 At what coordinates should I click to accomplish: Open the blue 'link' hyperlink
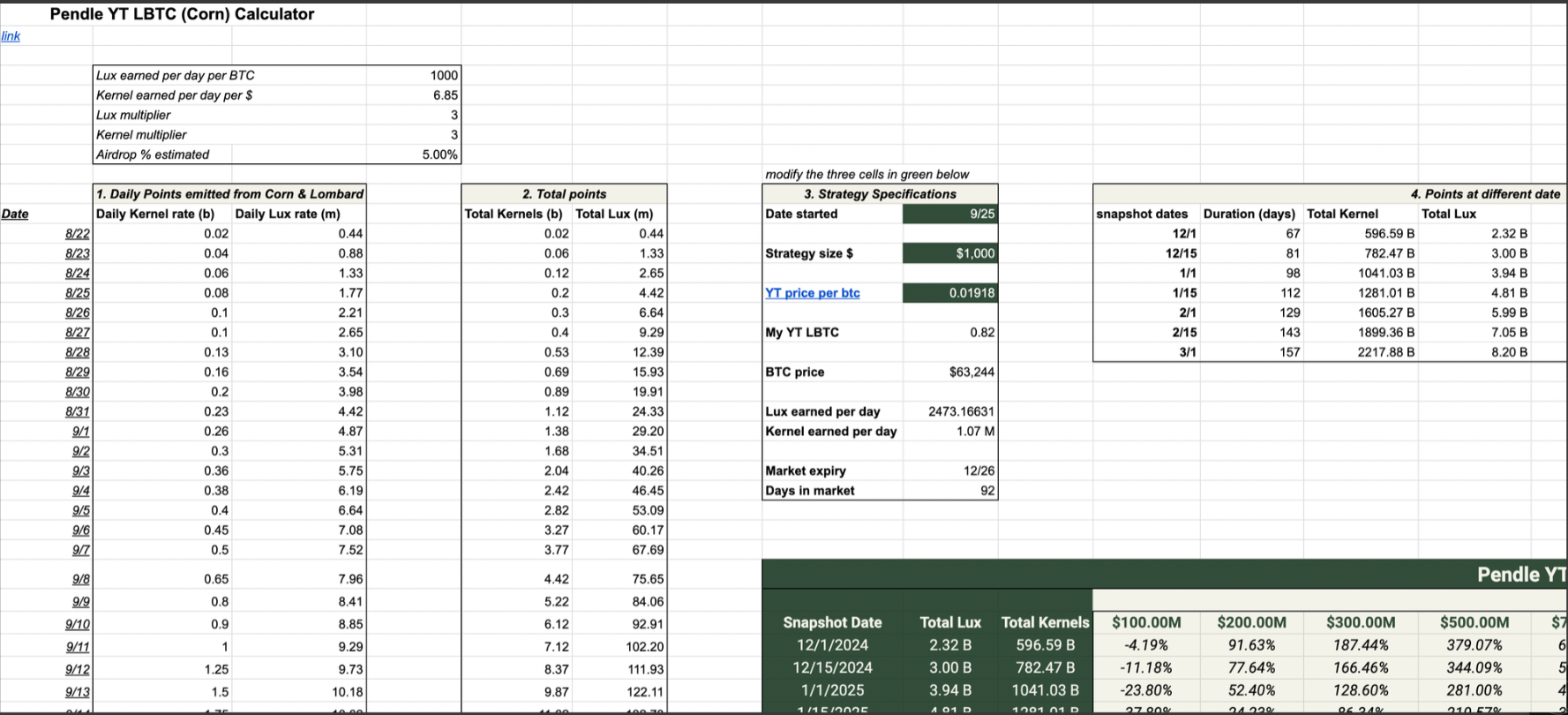click(x=11, y=36)
